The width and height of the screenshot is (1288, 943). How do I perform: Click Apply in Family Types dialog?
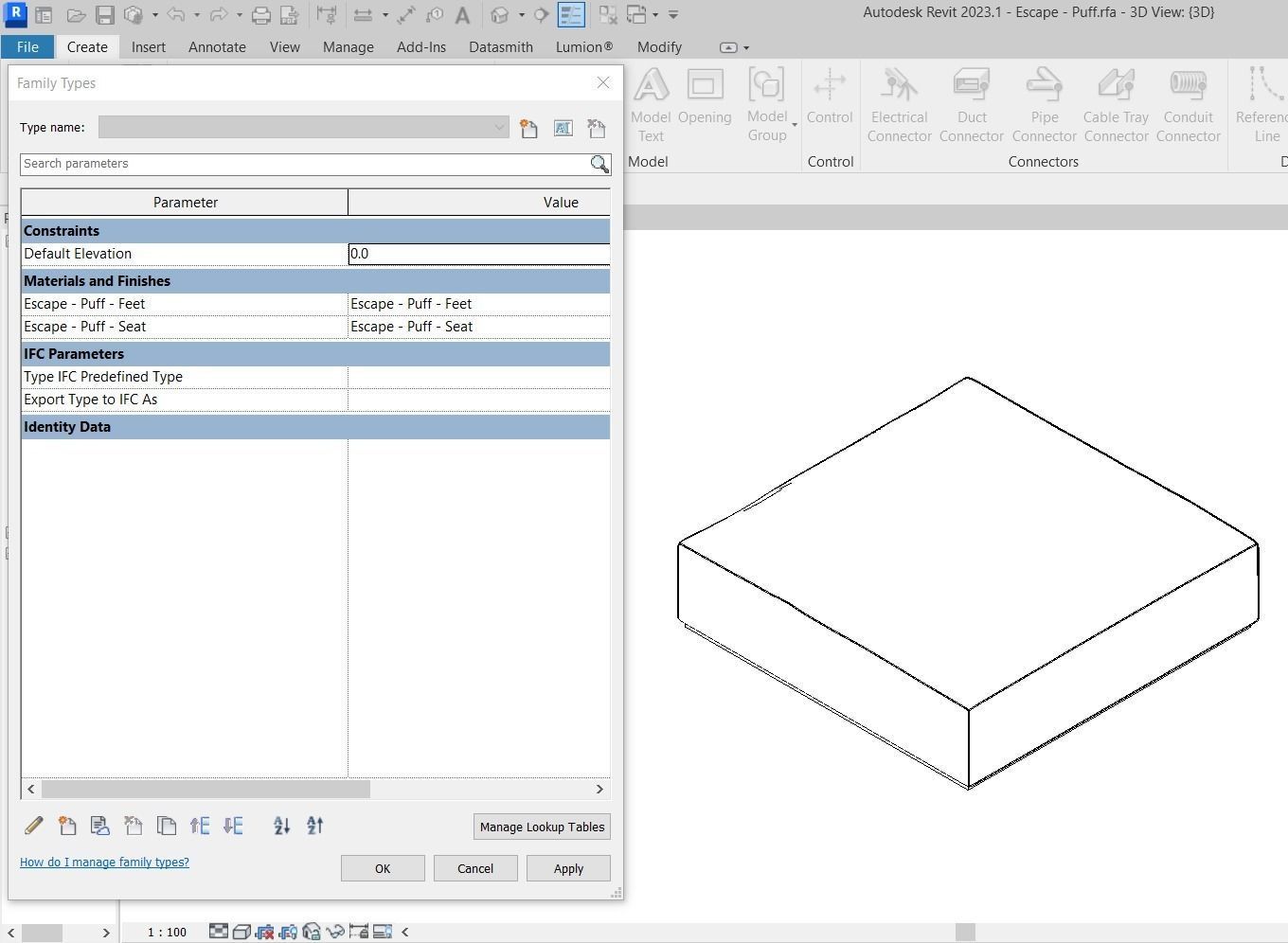pyautogui.click(x=568, y=868)
